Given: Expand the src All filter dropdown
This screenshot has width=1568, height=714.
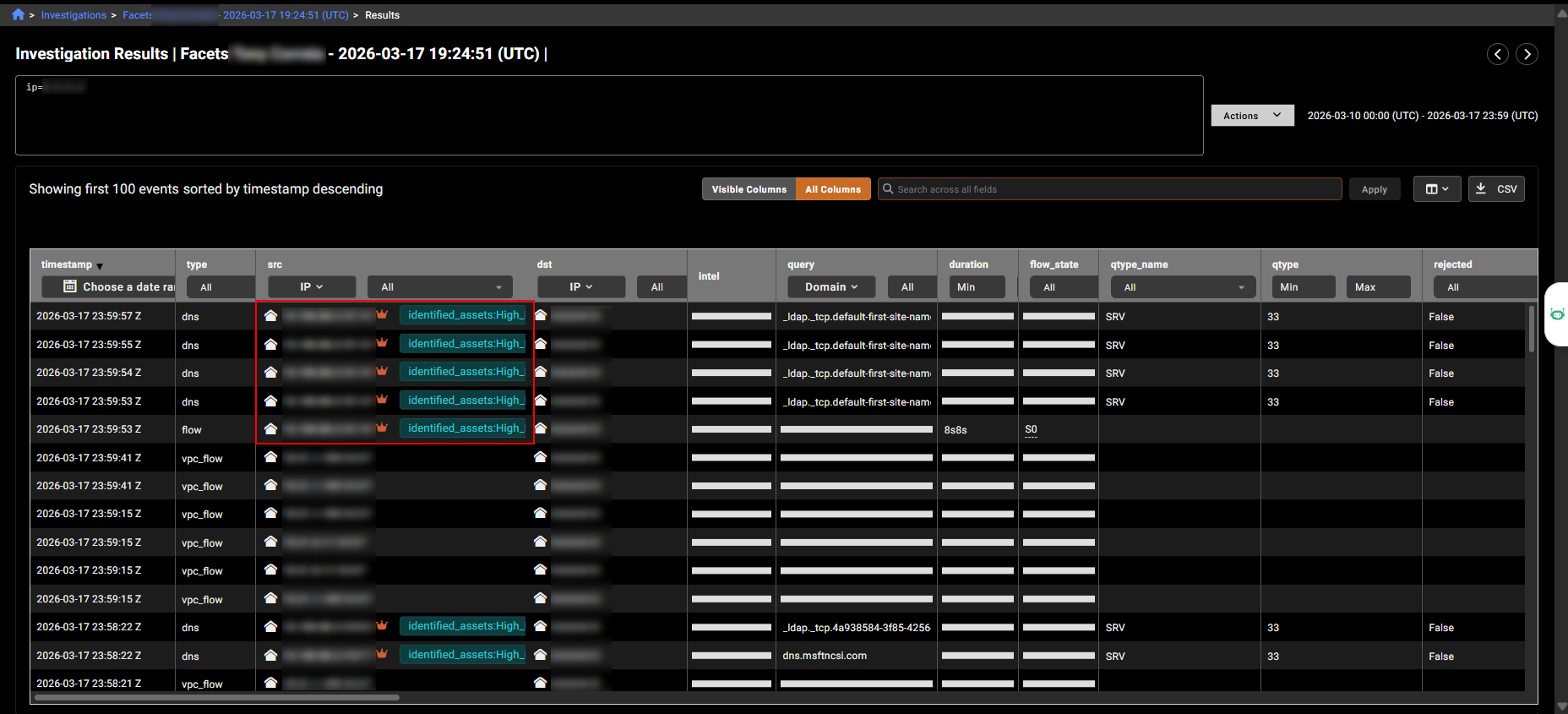Looking at the screenshot, I should 440,287.
